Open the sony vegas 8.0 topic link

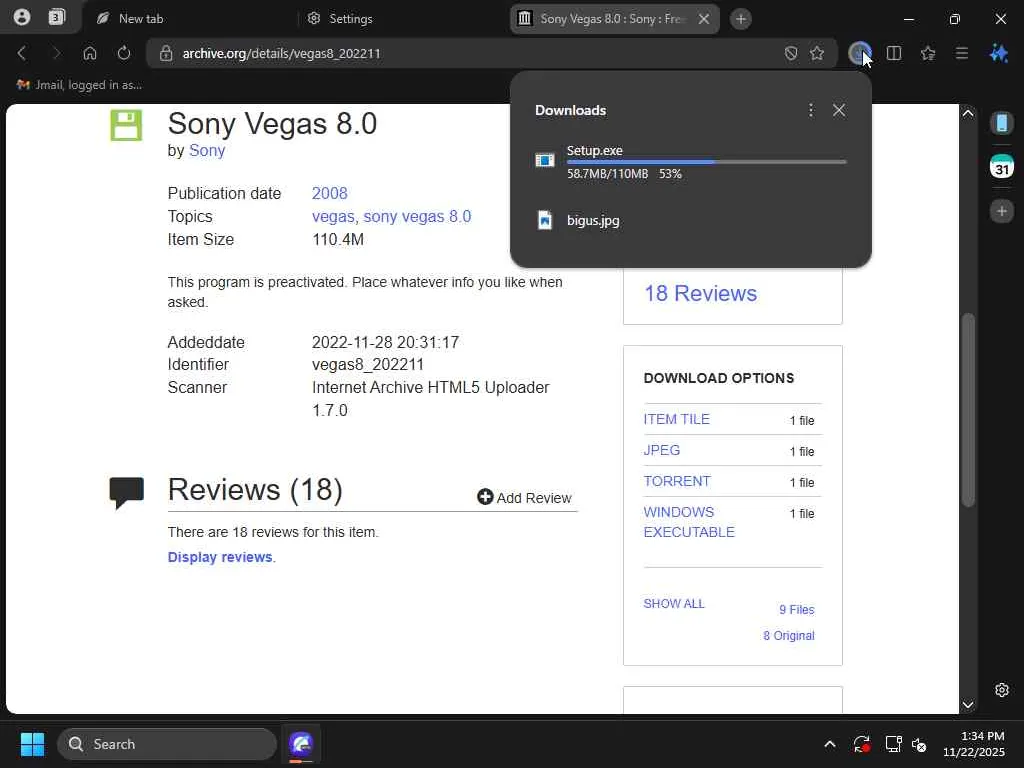417,216
